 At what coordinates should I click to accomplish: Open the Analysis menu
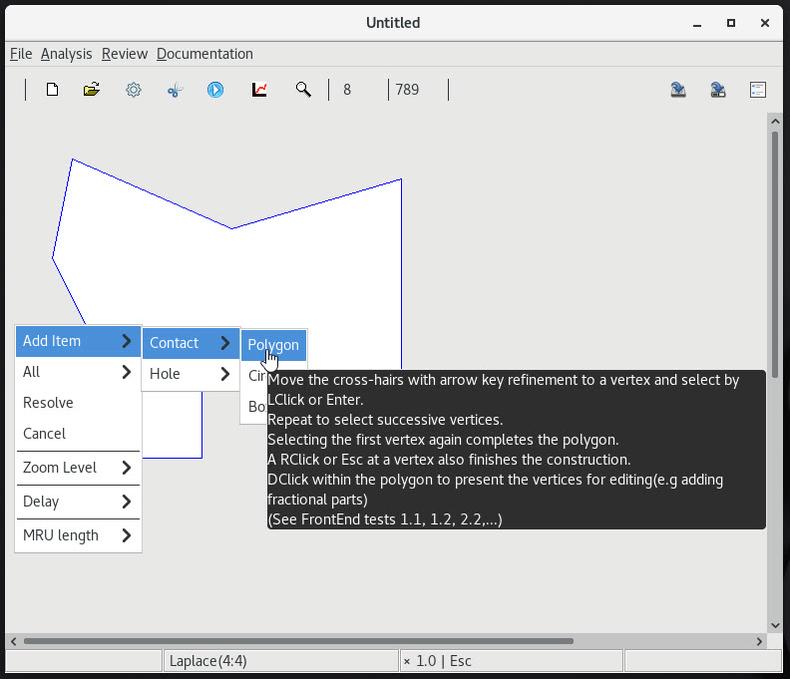coord(66,54)
